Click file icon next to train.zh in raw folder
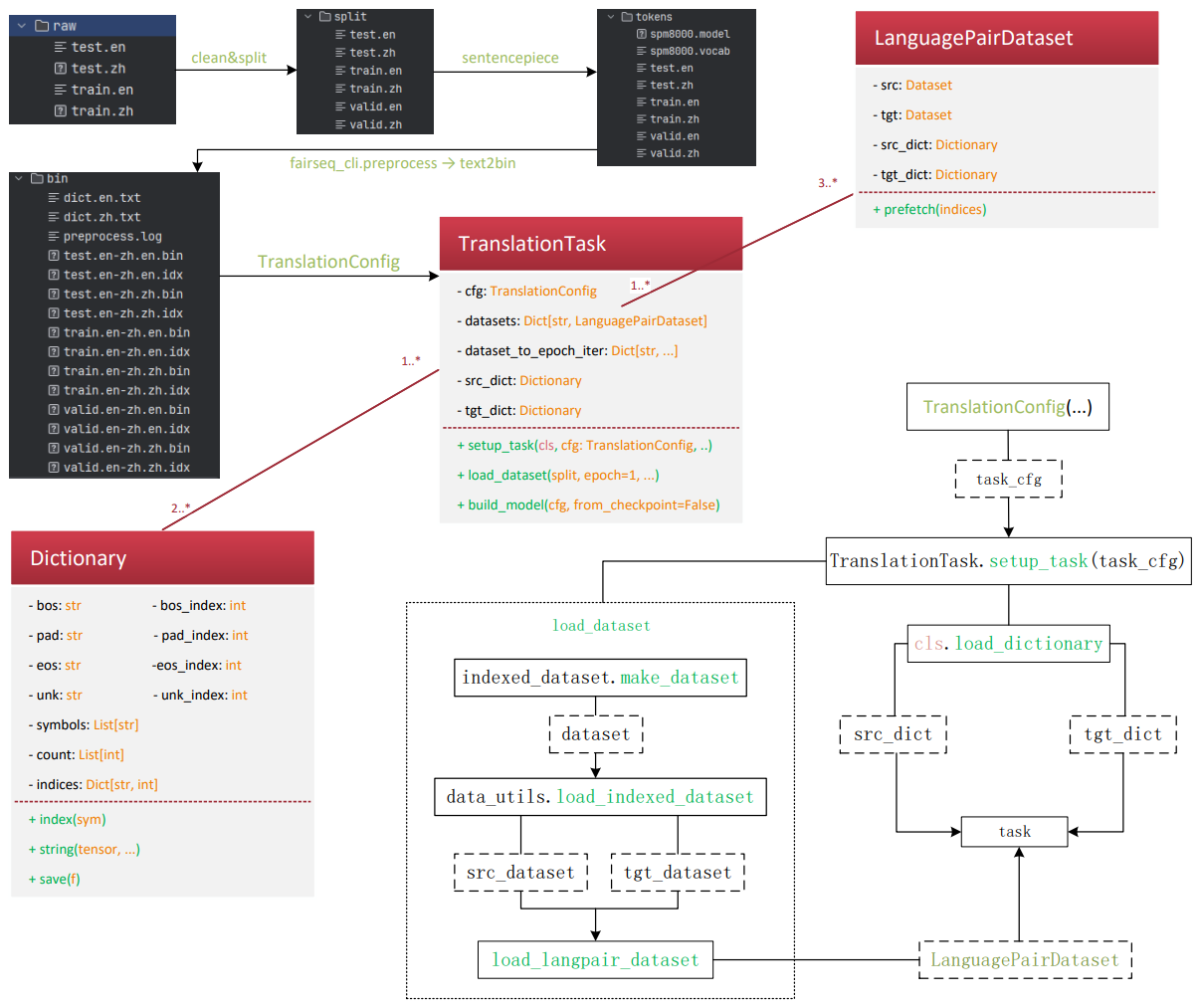Image resolution: width=1201 pixels, height=1008 pixels. click(61, 111)
